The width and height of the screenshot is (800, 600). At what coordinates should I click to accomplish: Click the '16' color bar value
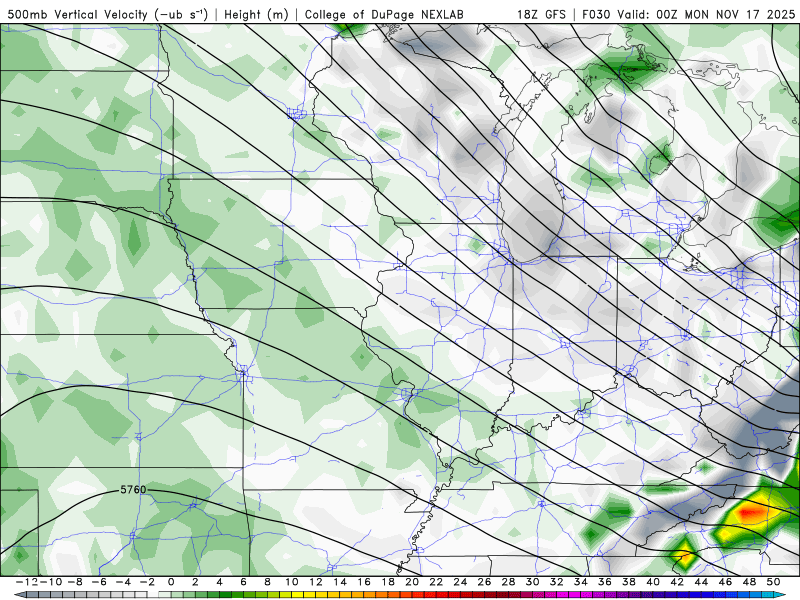[364, 582]
